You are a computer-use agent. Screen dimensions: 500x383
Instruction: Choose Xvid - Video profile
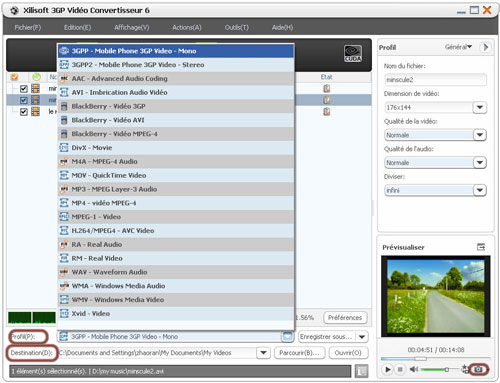coord(176,314)
